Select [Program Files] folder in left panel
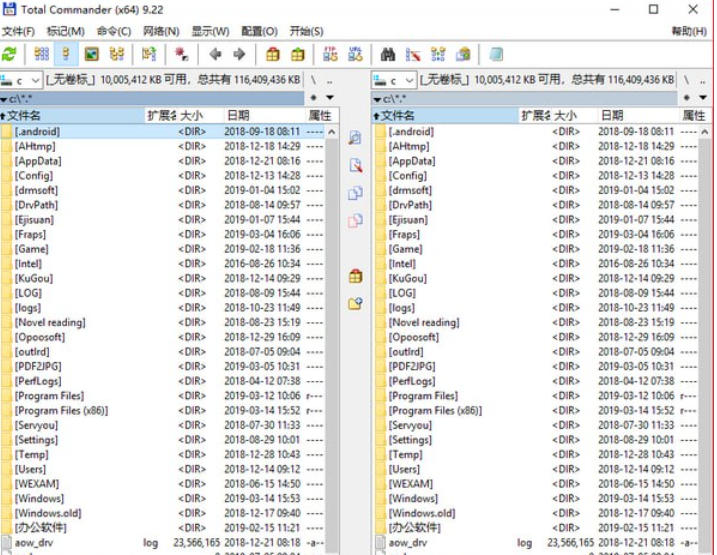717x555 pixels. click(x=162, y=396)
